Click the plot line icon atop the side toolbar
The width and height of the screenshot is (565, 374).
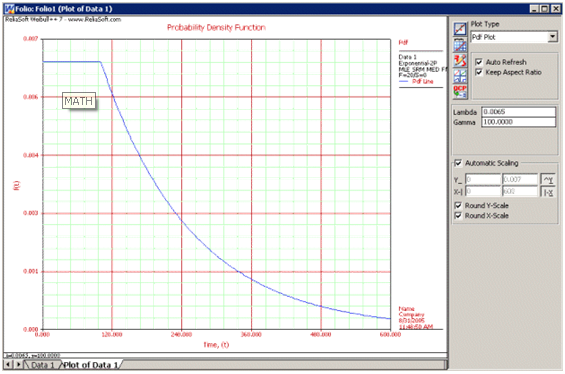(460, 29)
